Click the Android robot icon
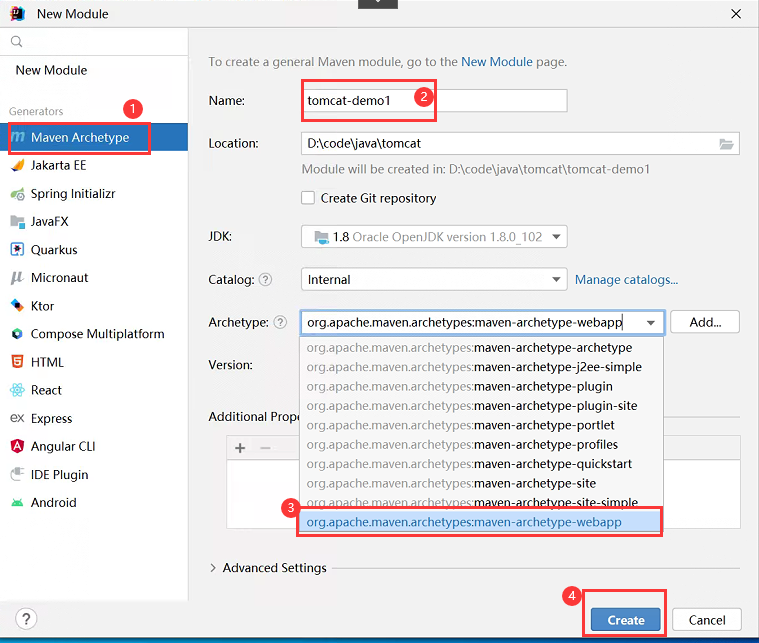The width and height of the screenshot is (759, 643). (x=17, y=503)
